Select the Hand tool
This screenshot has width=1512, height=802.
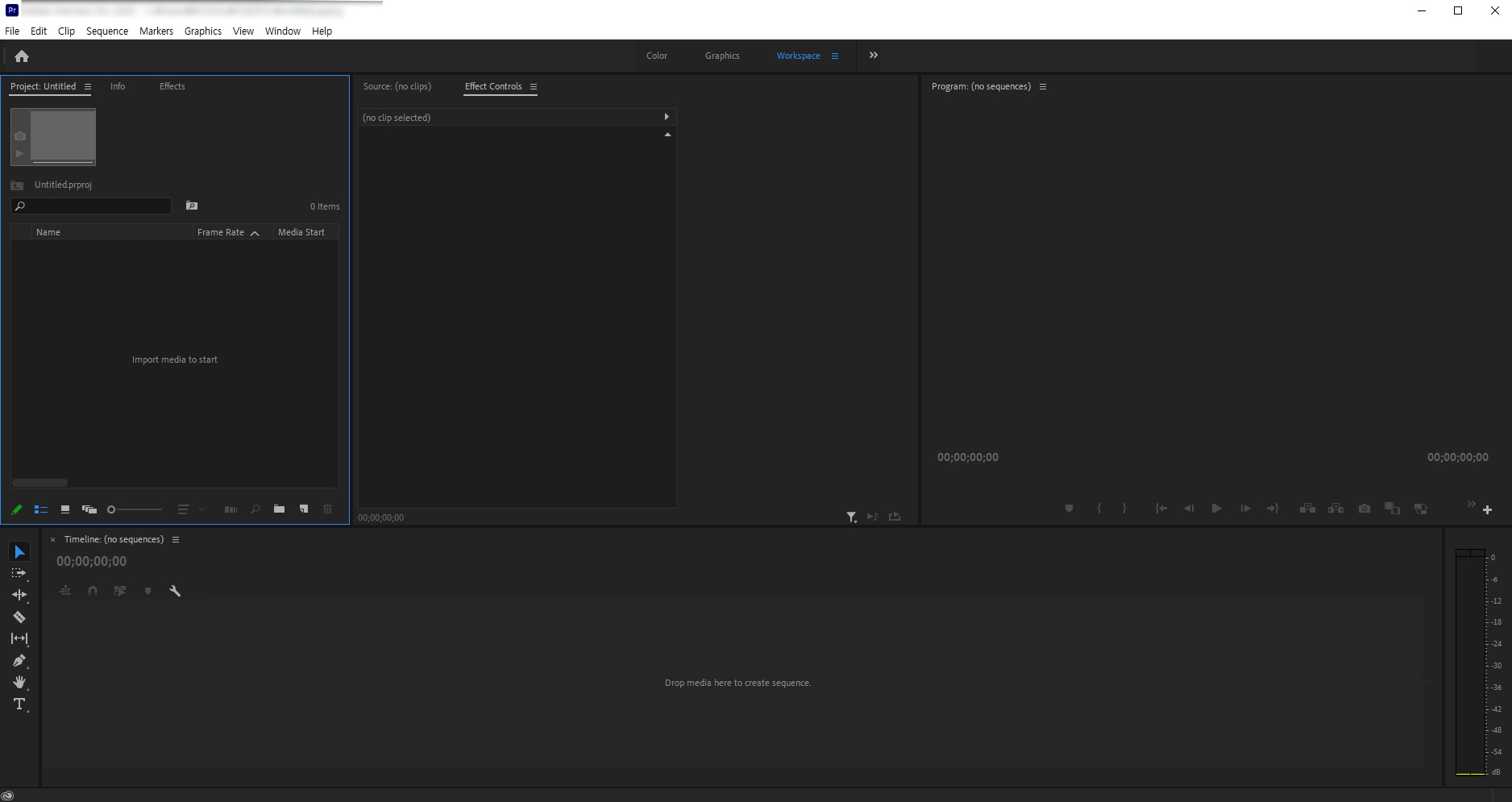[19, 682]
